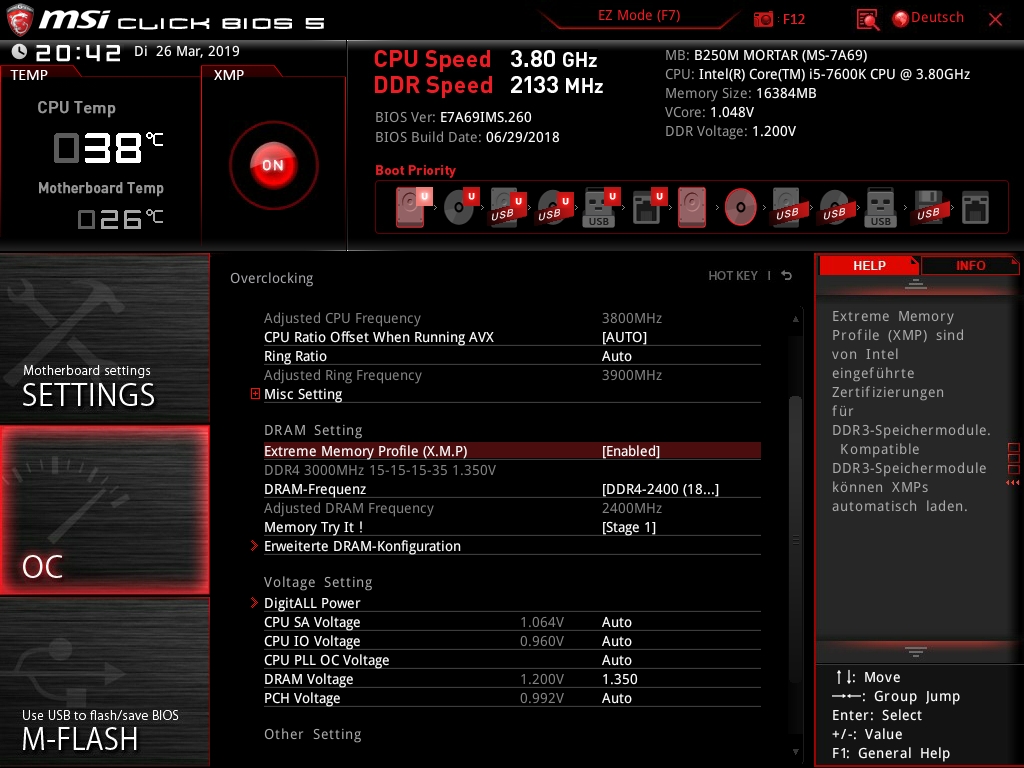Click the Adjusted CPU Frequency 3800MHz row
The image size is (1024, 768).
[512, 318]
